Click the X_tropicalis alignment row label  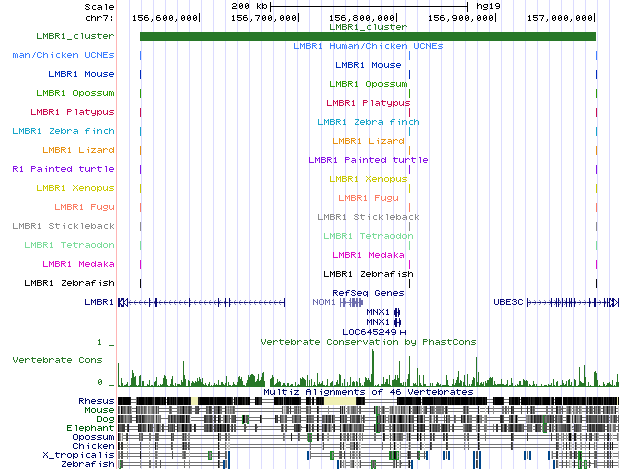pyautogui.click(x=85, y=455)
